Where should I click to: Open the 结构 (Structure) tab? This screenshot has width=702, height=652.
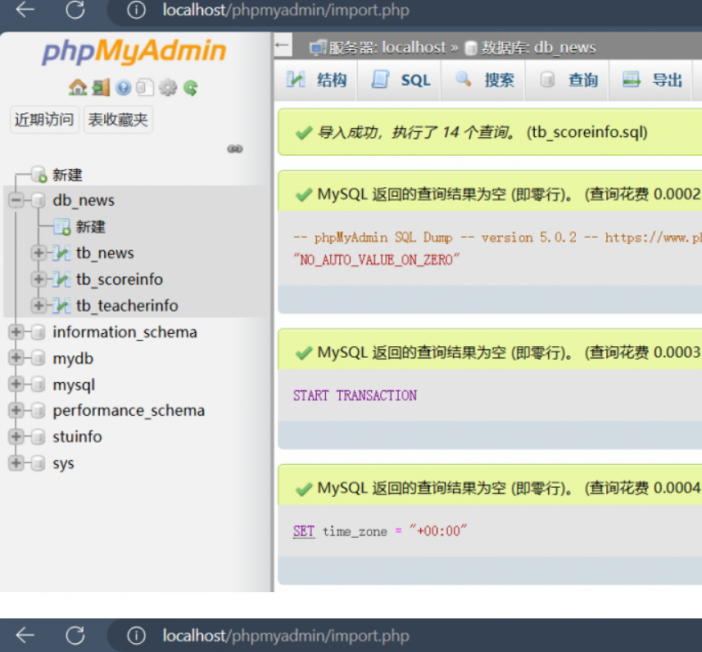[x=316, y=80]
